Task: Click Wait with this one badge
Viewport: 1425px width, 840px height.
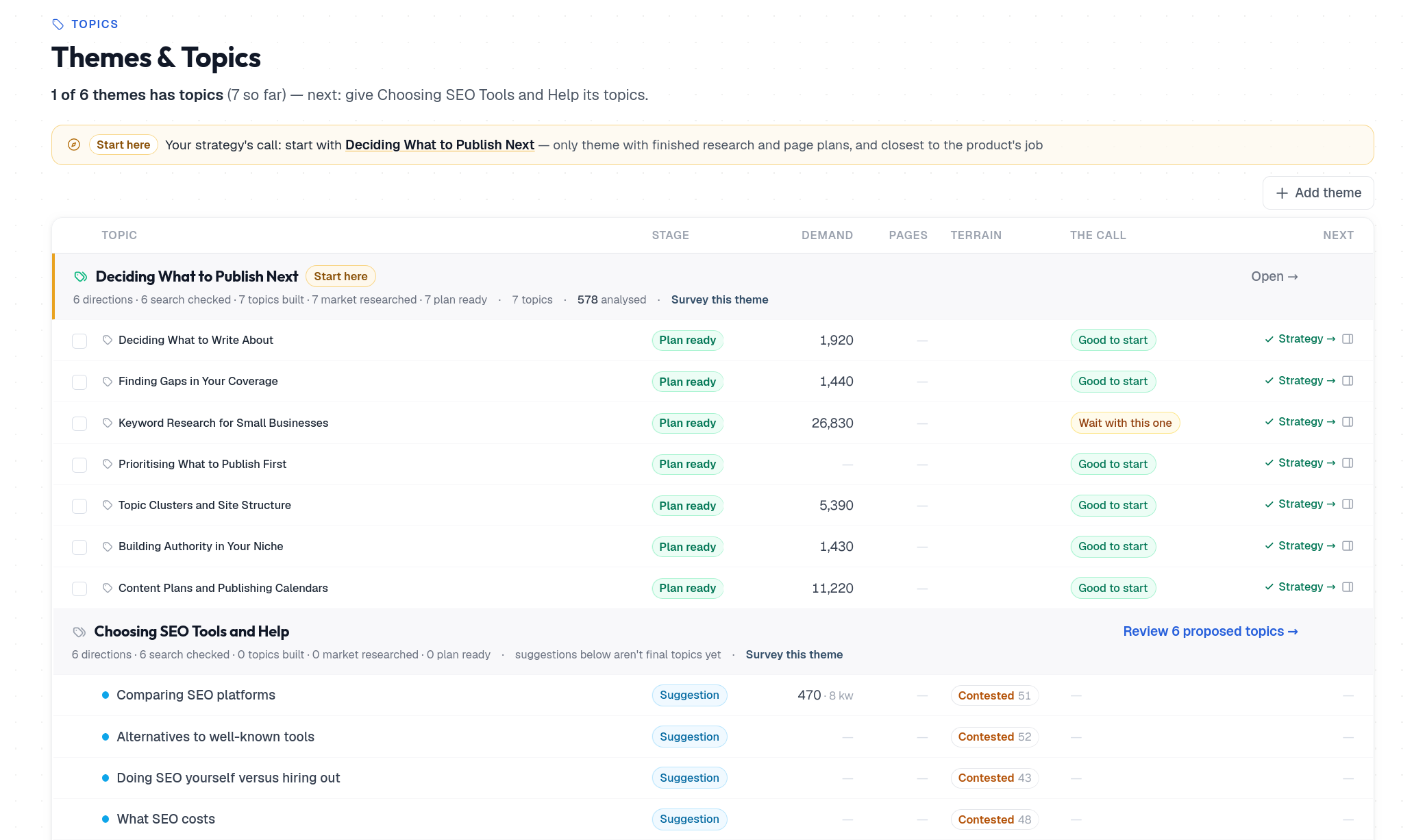Action: (1125, 423)
